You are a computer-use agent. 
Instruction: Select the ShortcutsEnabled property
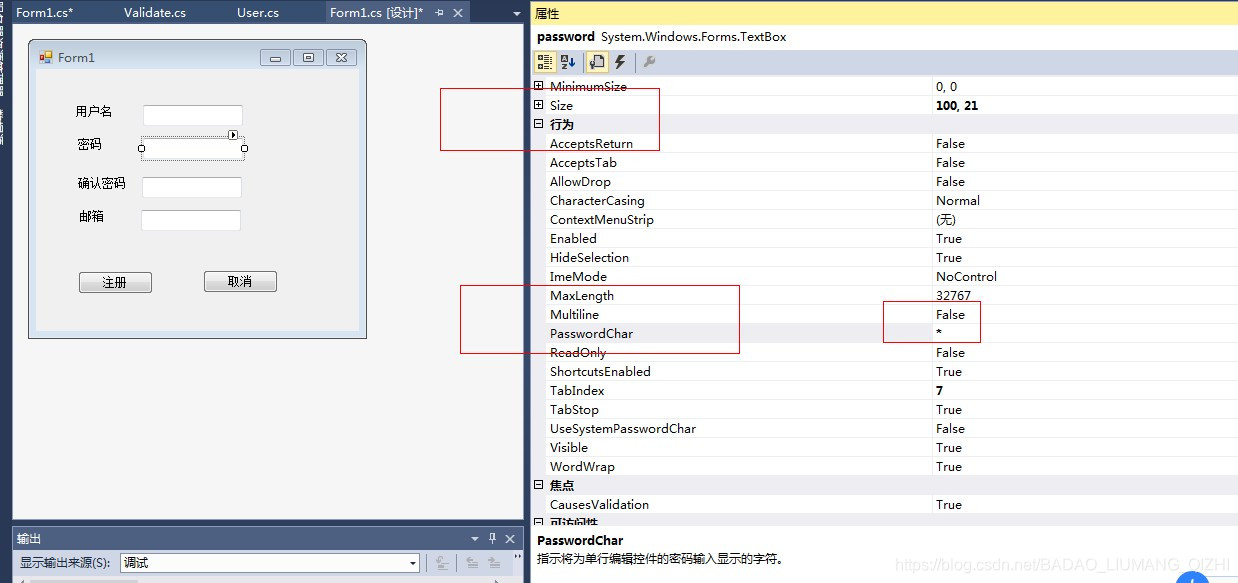pos(885,372)
